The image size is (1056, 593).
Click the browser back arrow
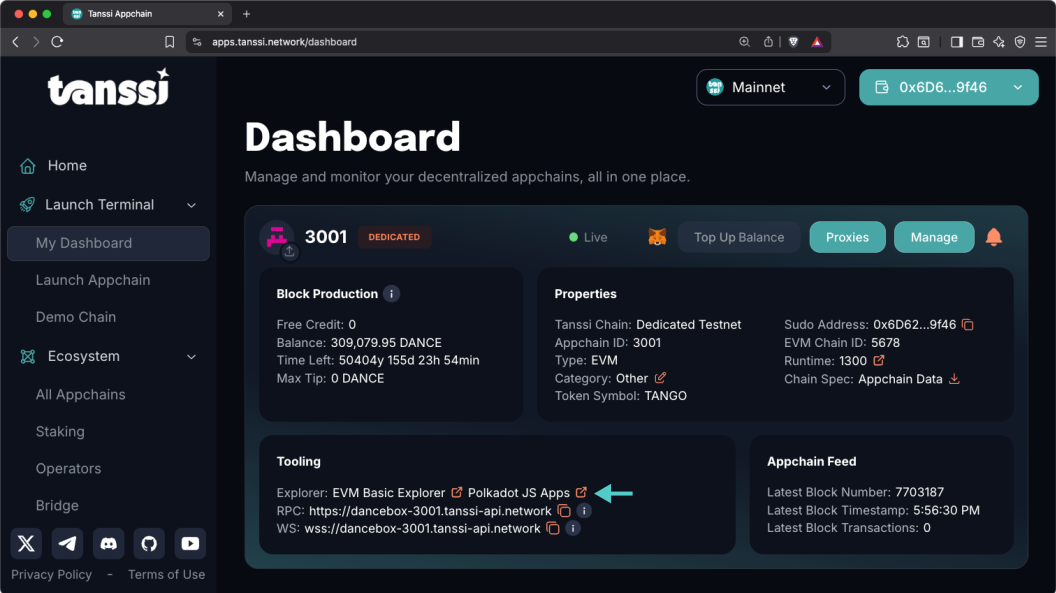[x=15, y=42]
